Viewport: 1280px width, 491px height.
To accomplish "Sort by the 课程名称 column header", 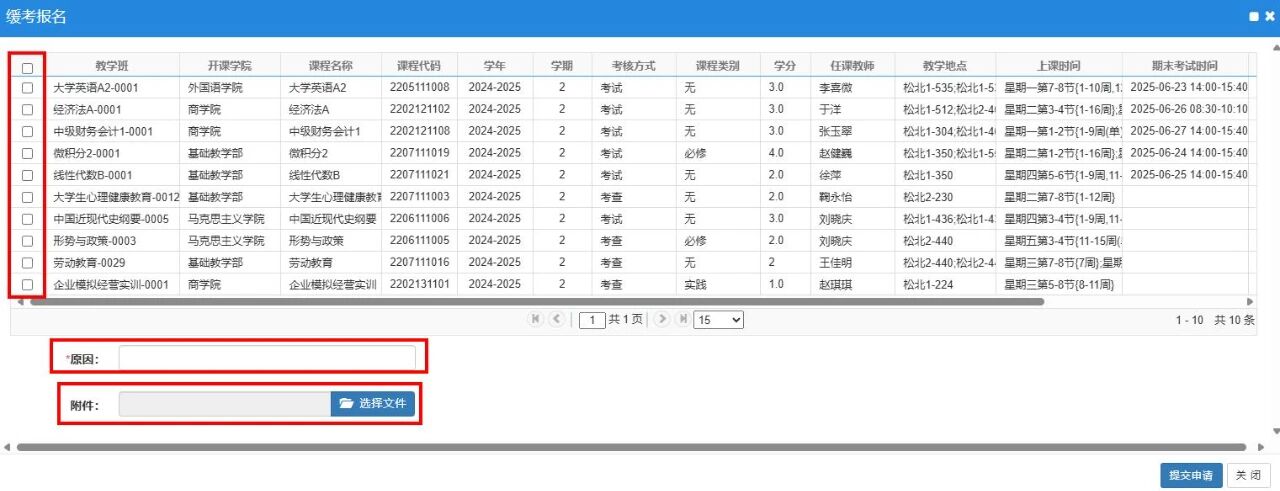I will click(330, 66).
